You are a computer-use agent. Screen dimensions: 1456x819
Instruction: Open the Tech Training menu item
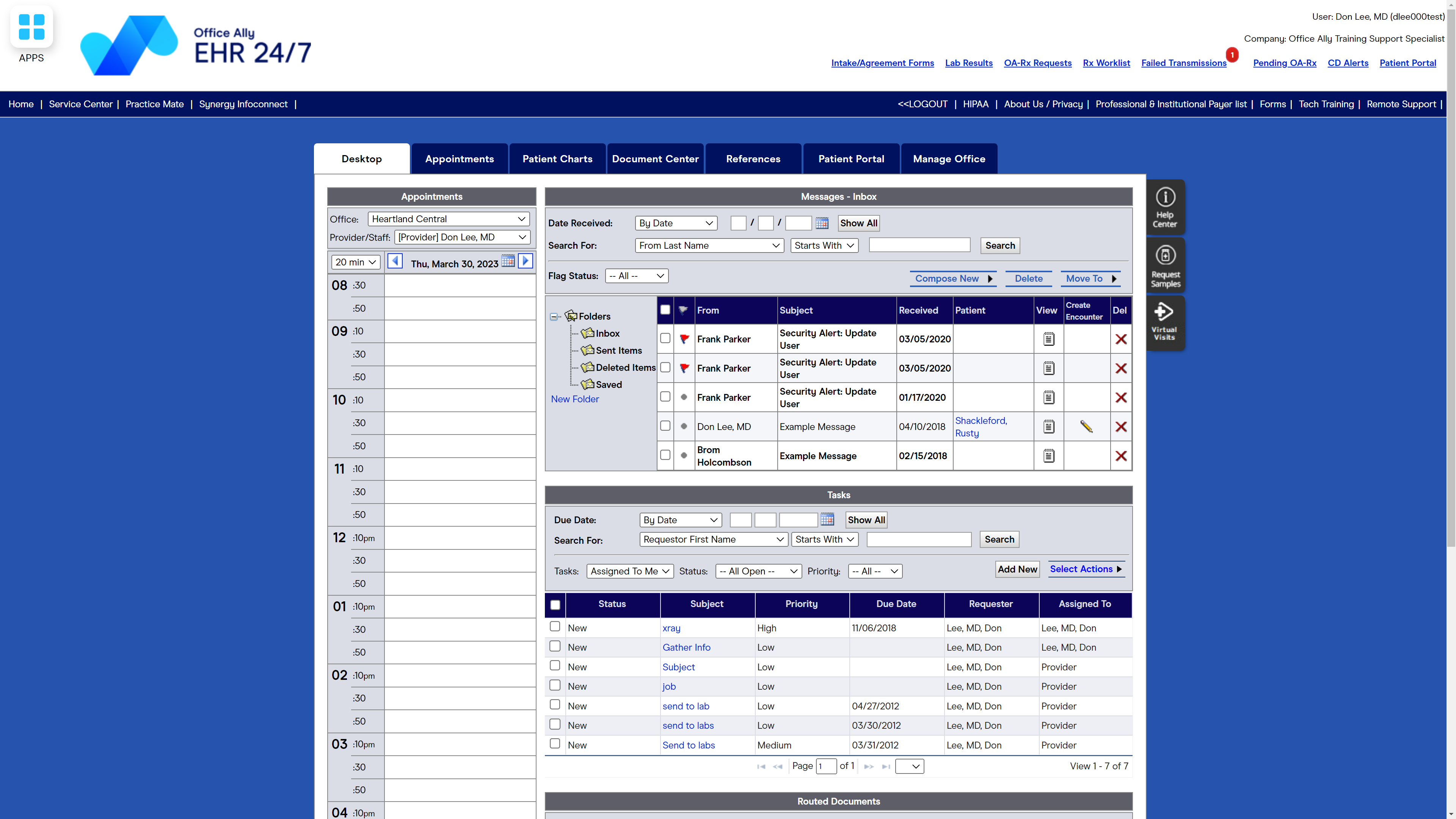click(1326, 104)
